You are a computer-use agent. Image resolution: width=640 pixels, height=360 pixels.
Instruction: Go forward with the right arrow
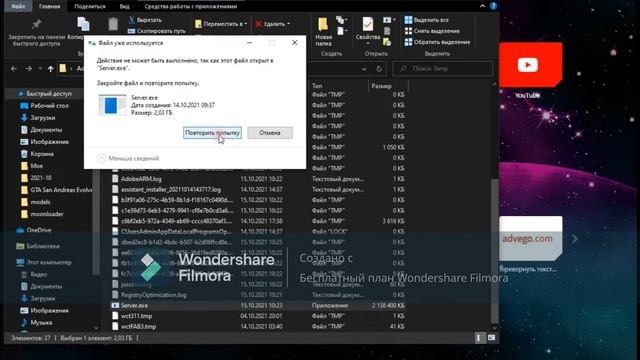[29, 69]
